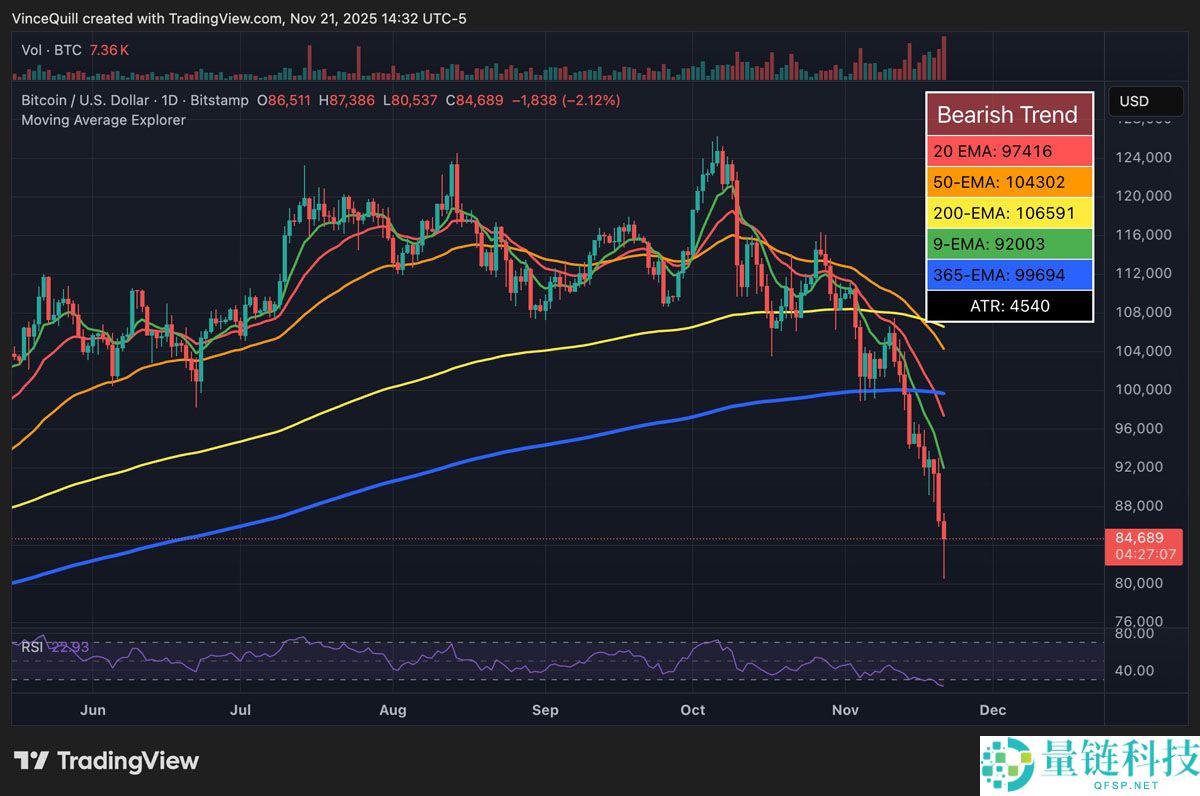Toggle the 9-EMA legend entry
This screenshot has width=1200, height=796.
pos(1009,244)
